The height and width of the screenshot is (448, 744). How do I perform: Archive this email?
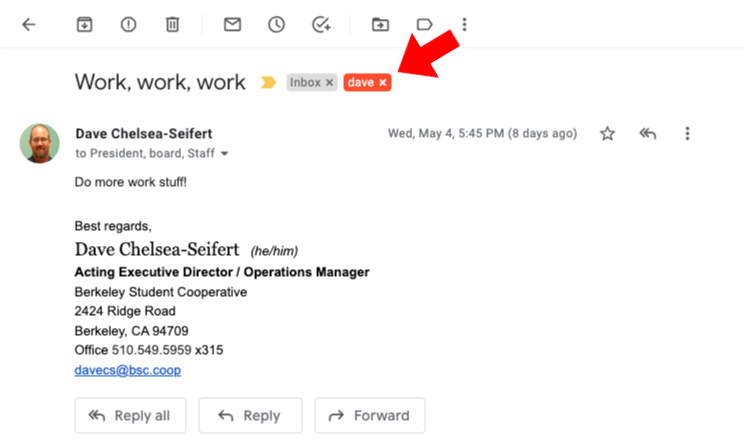click(x=84, y=24)
